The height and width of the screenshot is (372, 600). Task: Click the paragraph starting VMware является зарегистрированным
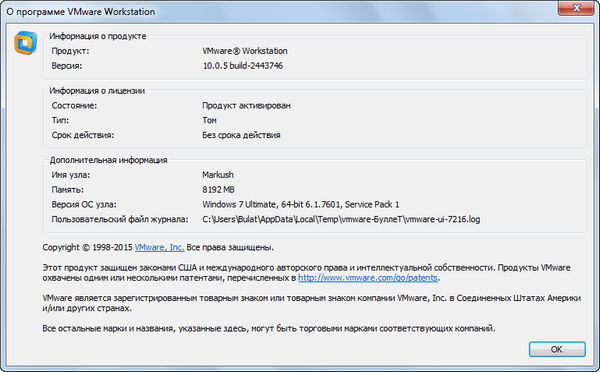click(x=312, y=303)
